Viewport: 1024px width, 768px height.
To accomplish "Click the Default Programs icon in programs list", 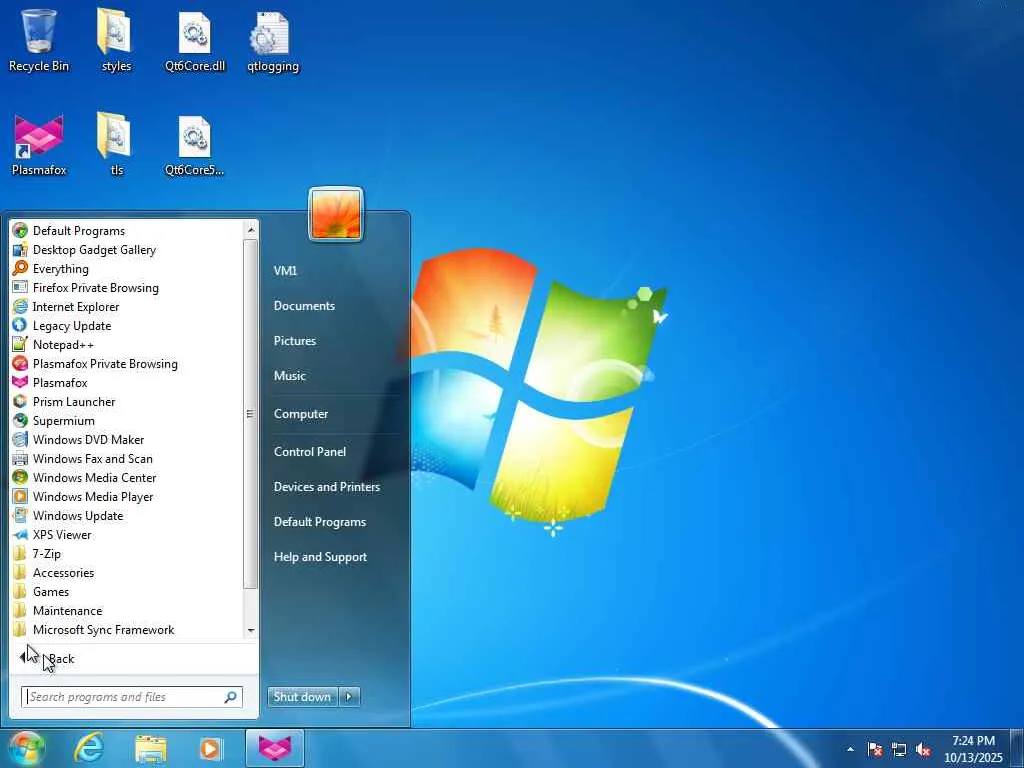I will pos(20,231).
